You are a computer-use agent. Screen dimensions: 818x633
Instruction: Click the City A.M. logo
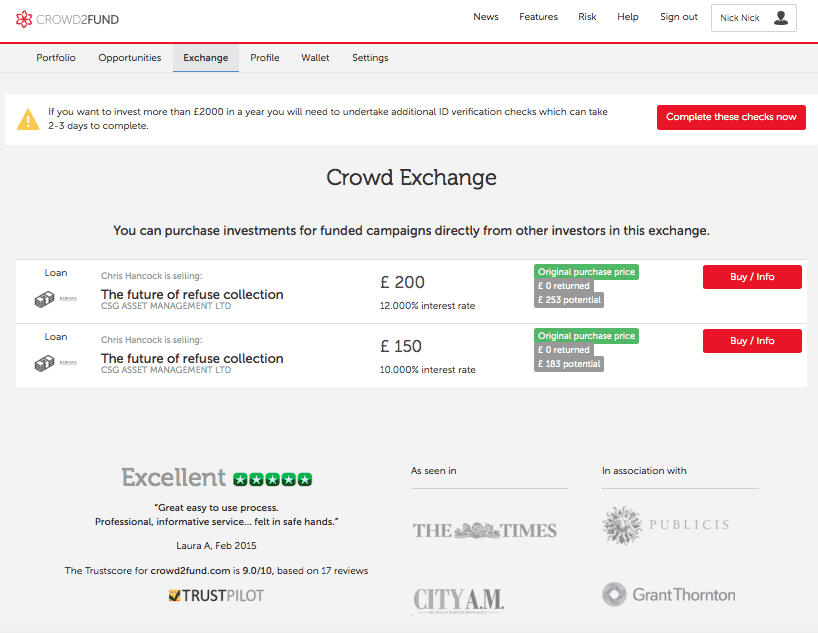pyautogui.click(x=458, y=599)
